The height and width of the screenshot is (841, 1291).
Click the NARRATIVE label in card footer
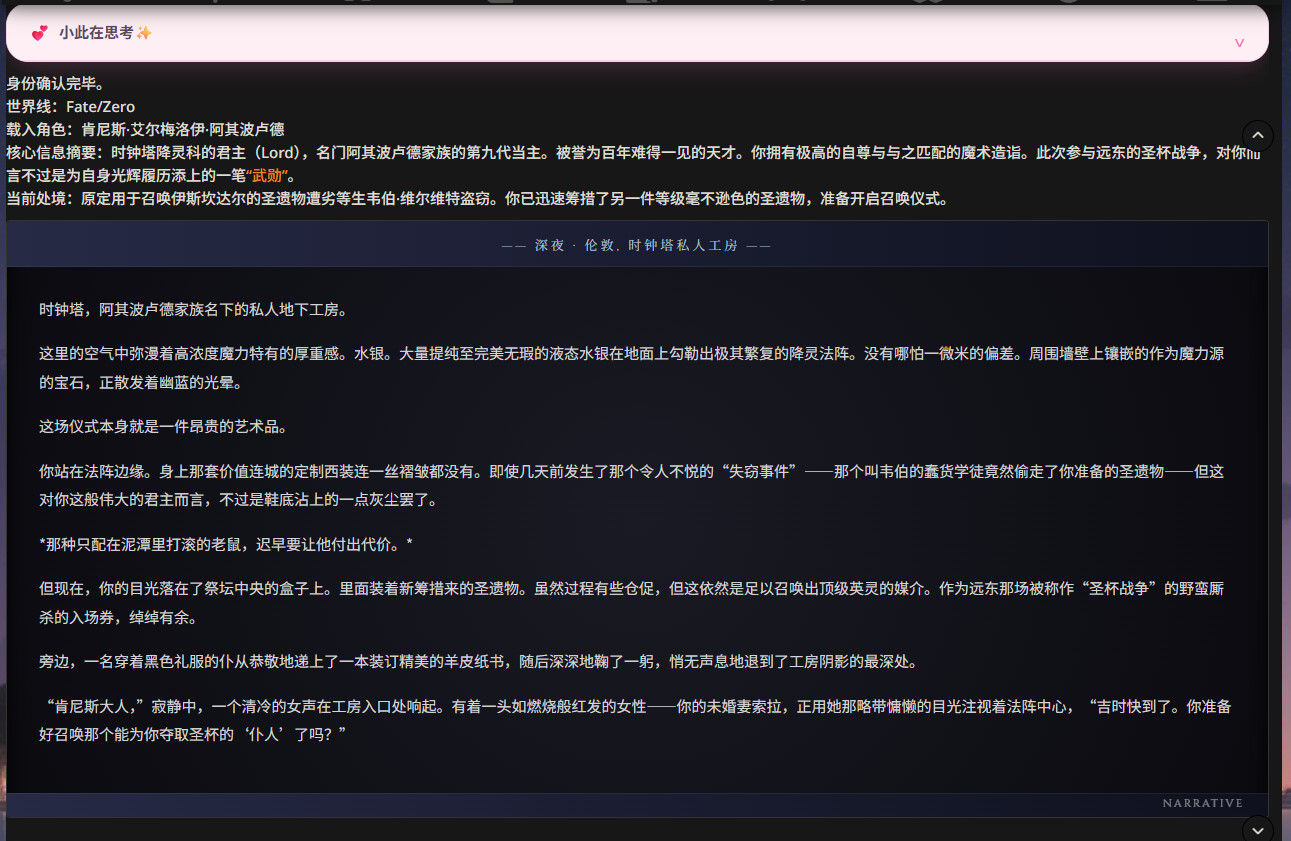tap(1203, 803)
